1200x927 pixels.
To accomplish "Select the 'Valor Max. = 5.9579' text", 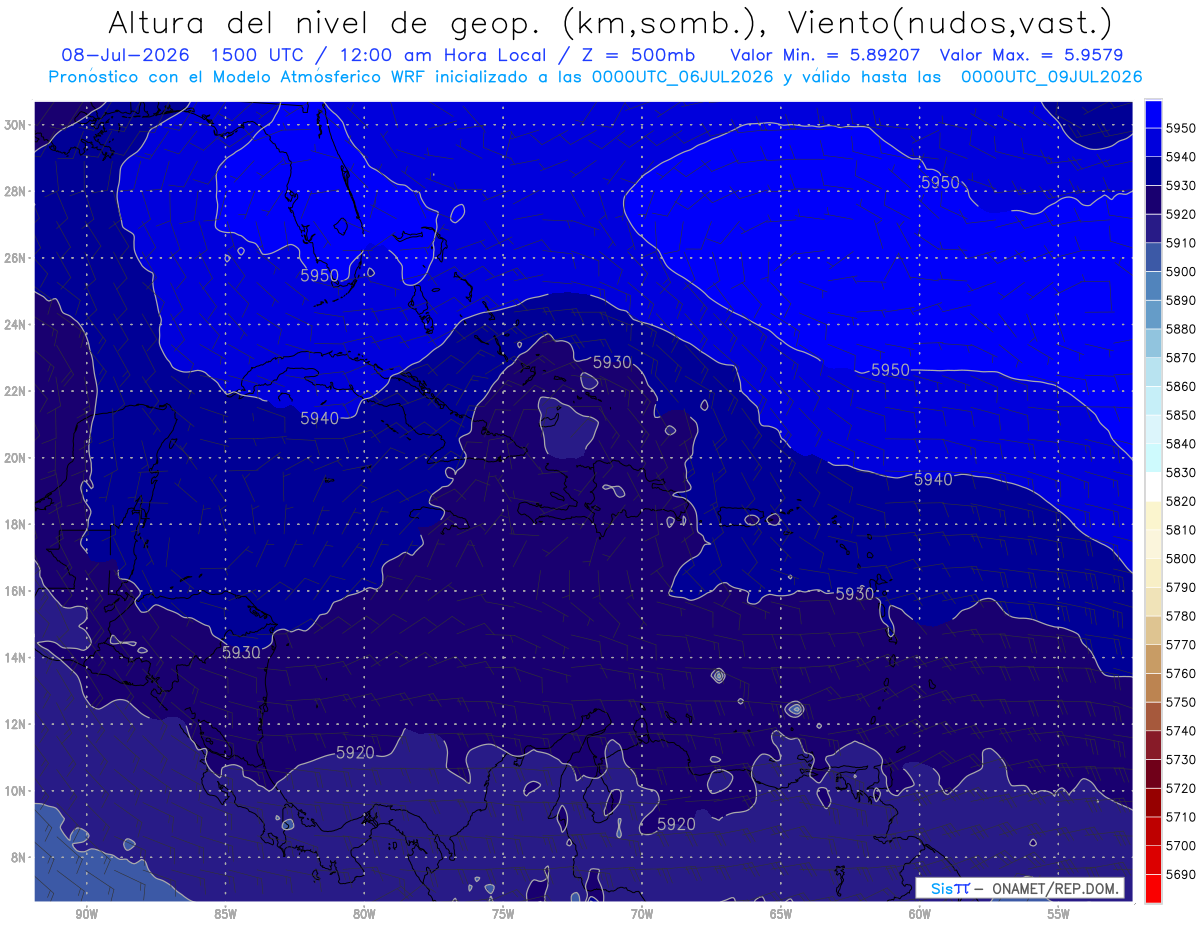I will (1030, 55).
